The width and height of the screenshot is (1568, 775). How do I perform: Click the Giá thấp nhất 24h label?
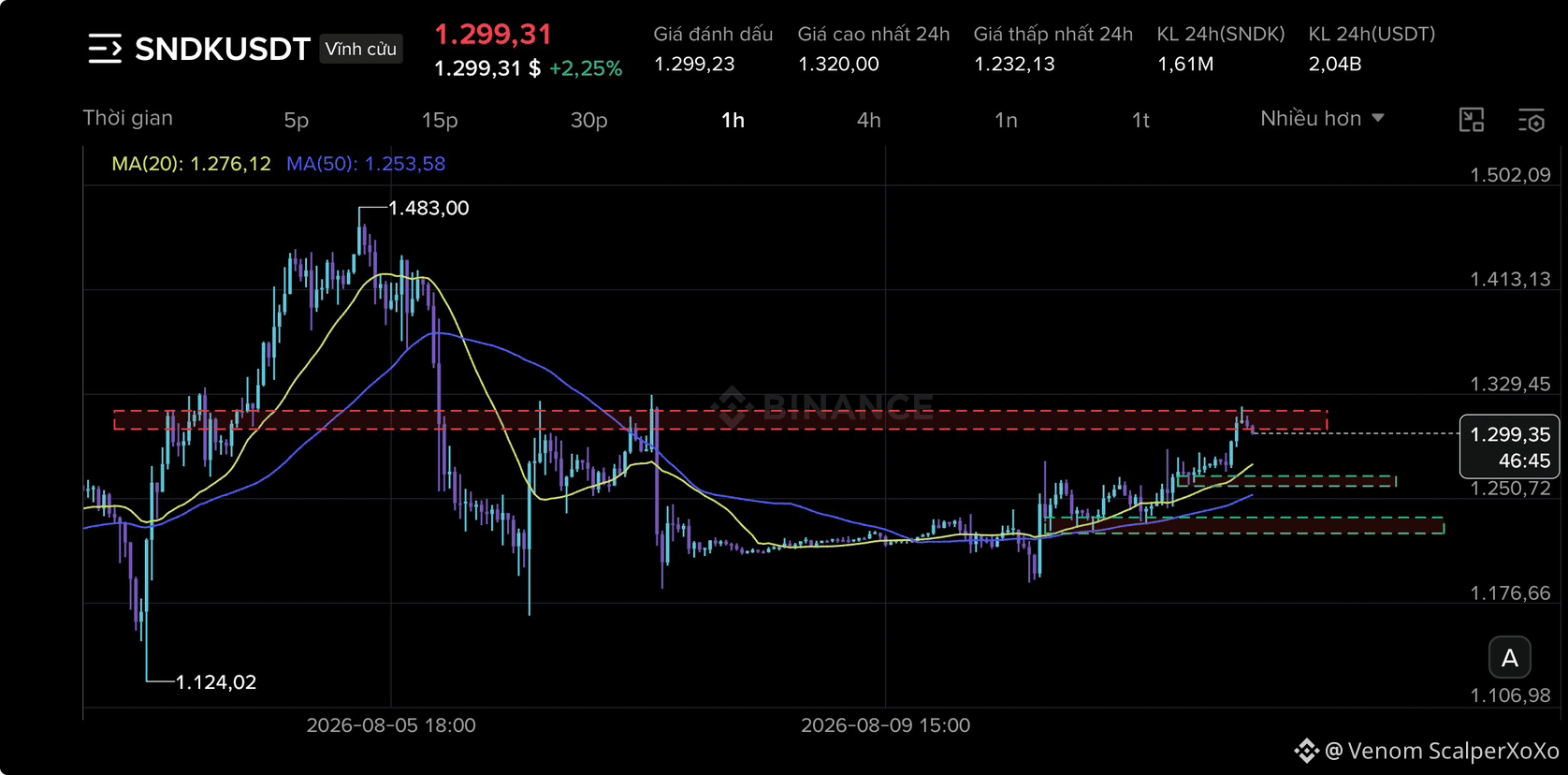(1053, 35)
